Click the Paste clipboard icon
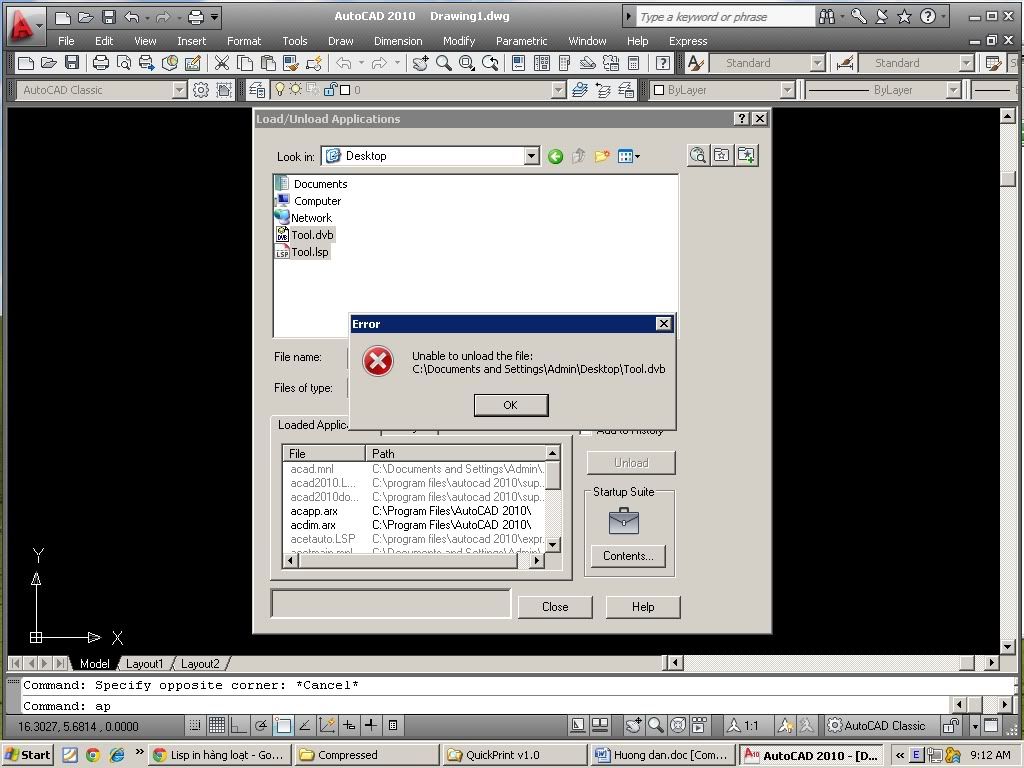The height and width of the screenshot is (768, 1024). pos(268,63)
